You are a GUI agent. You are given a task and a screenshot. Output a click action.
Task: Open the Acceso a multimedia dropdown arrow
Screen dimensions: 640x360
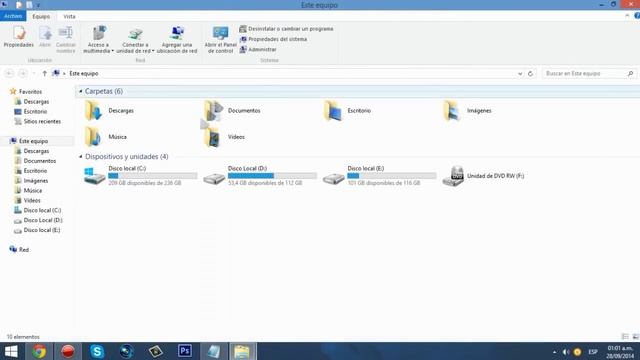point(113,51)
